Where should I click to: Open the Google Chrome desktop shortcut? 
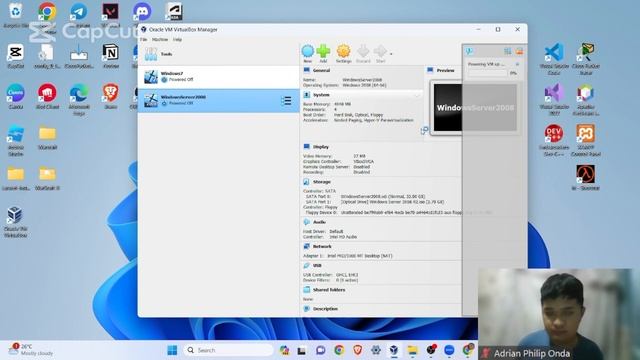[x=47, y=15]
